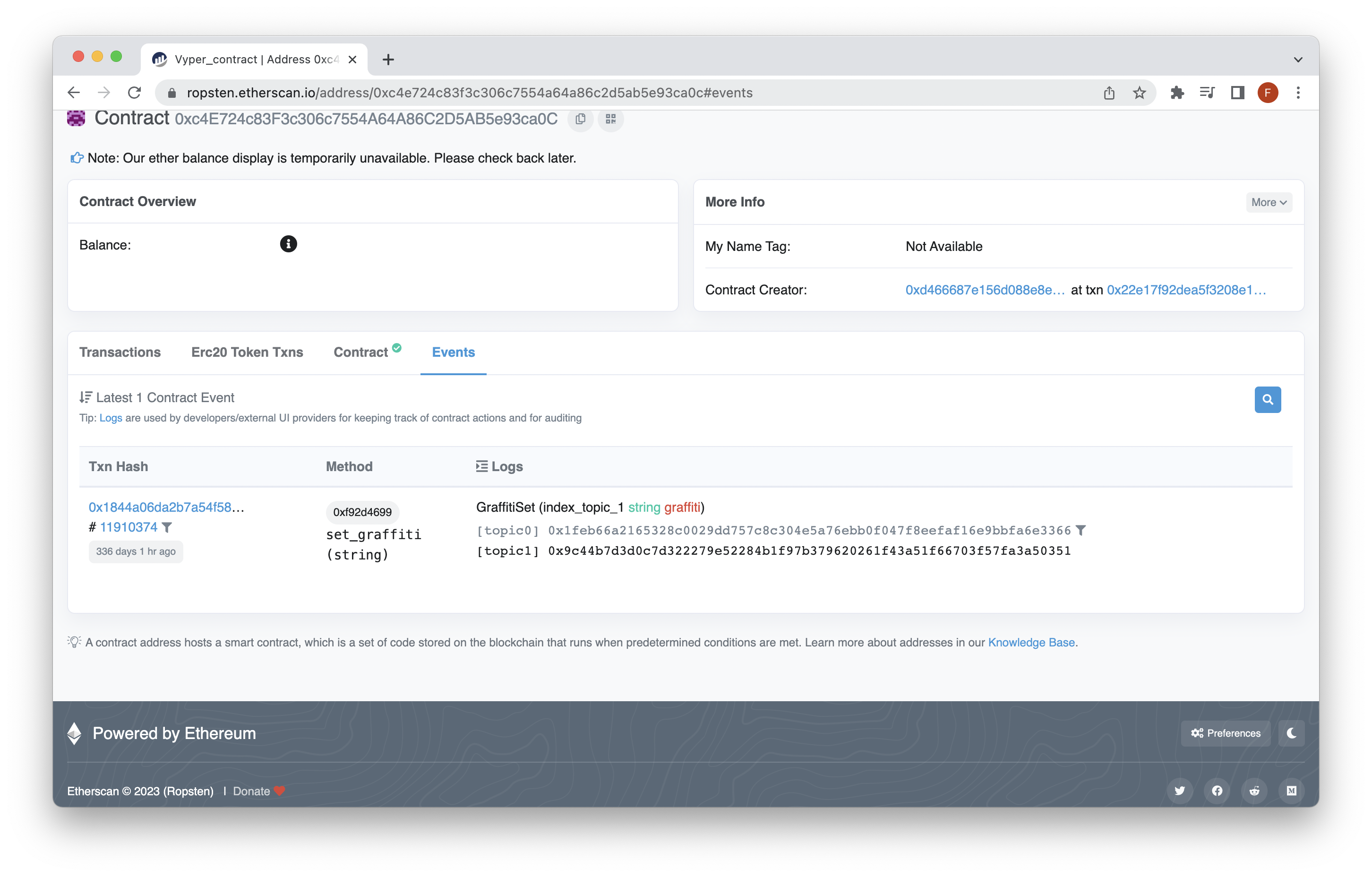Screen dimensions: 1372x877
Task: Open Chrome three-dot menu
Action: pyautogui.click(x=1298, y=93)
